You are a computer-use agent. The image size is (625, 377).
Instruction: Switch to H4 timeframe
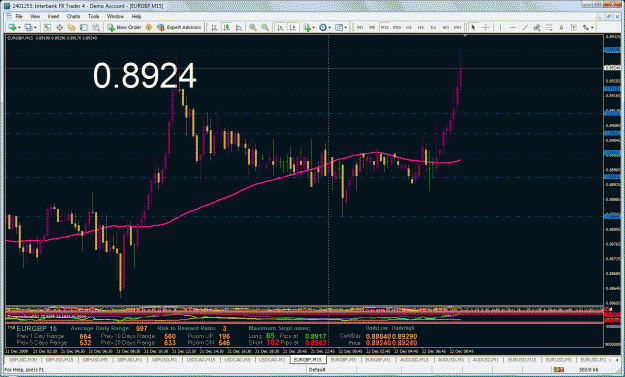(421, 27)
